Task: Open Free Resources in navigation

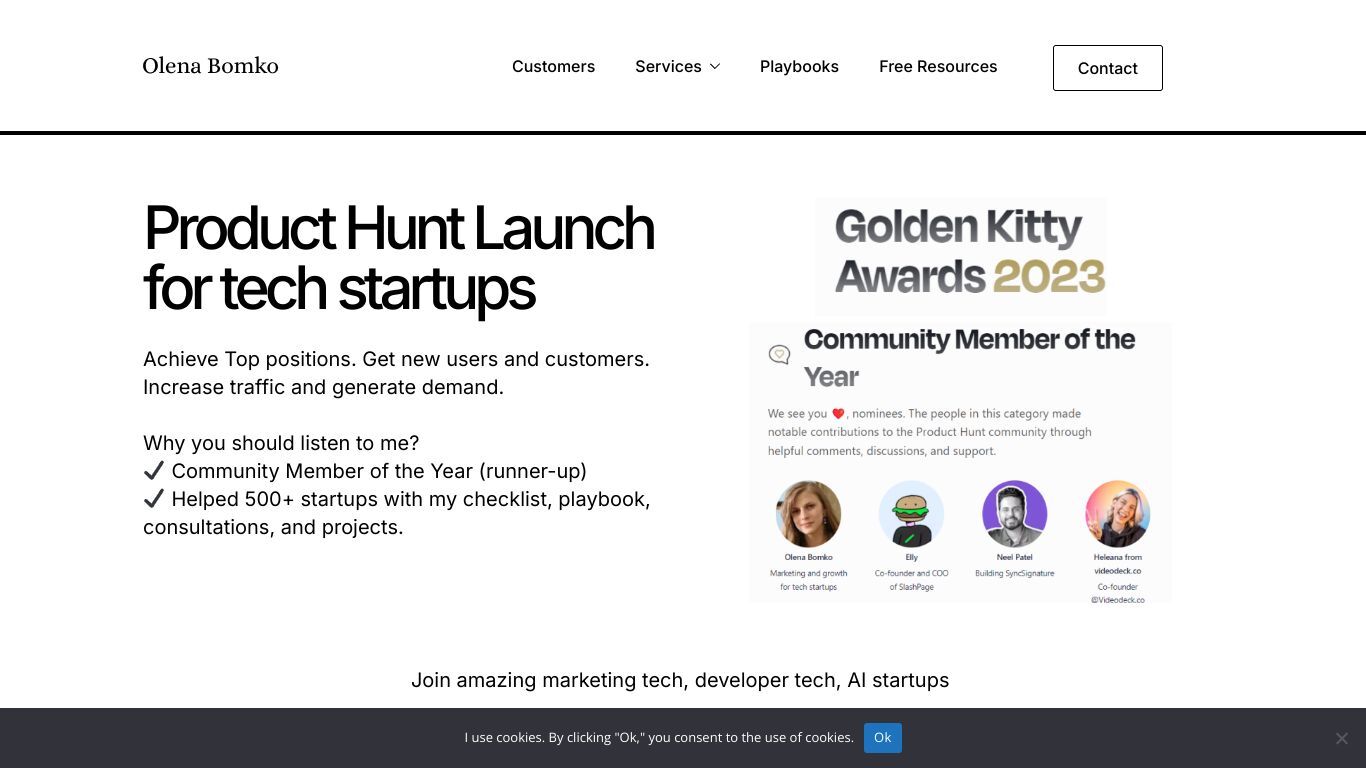Action: (x=938, y=66)
